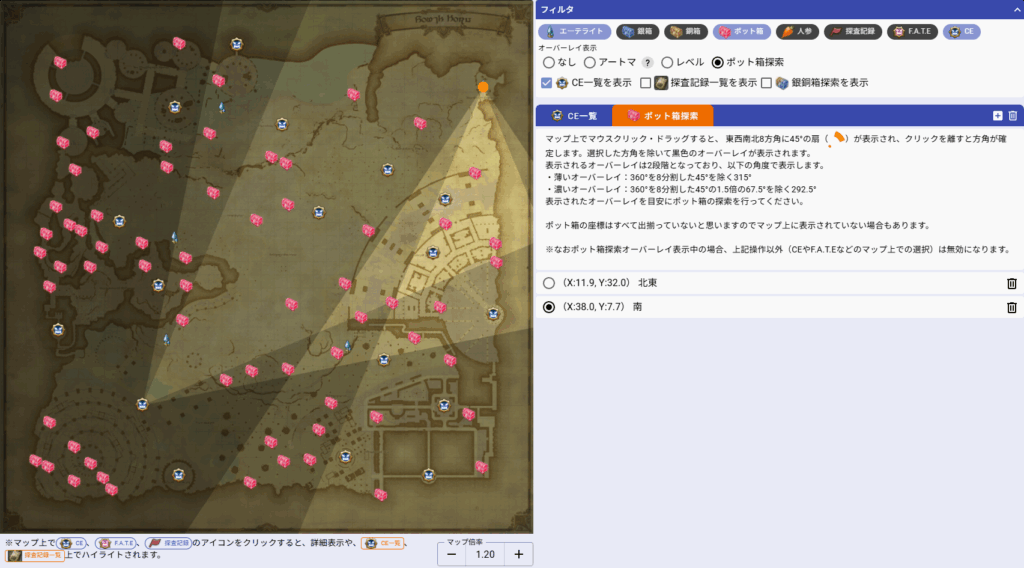1024x568 pixels.
Task: Toggle the F.A.T.E filter chip
Action: point(912,31)
